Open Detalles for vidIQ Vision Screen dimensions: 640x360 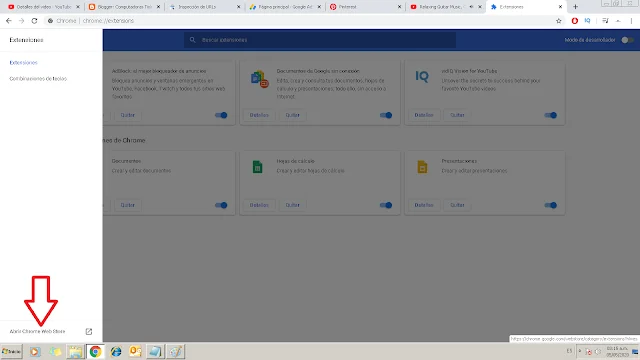coord(424,115)
